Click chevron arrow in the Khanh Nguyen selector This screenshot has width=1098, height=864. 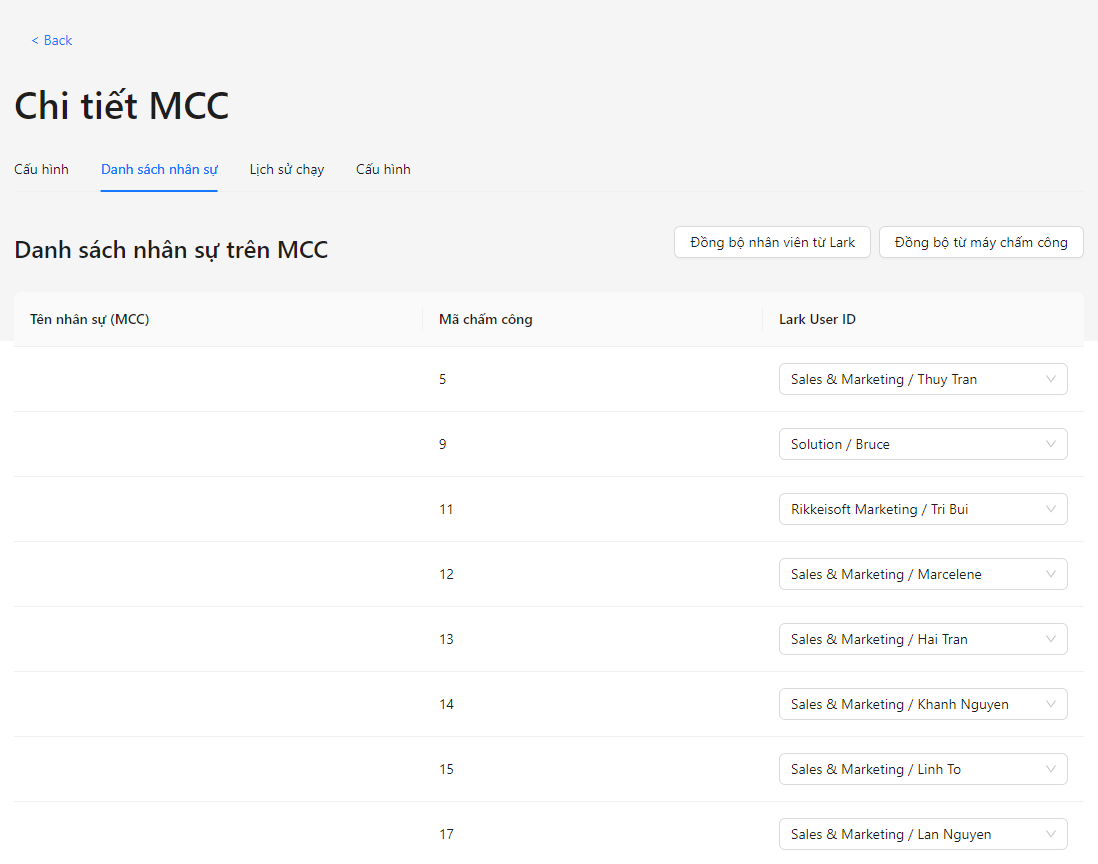[1050, 704]
